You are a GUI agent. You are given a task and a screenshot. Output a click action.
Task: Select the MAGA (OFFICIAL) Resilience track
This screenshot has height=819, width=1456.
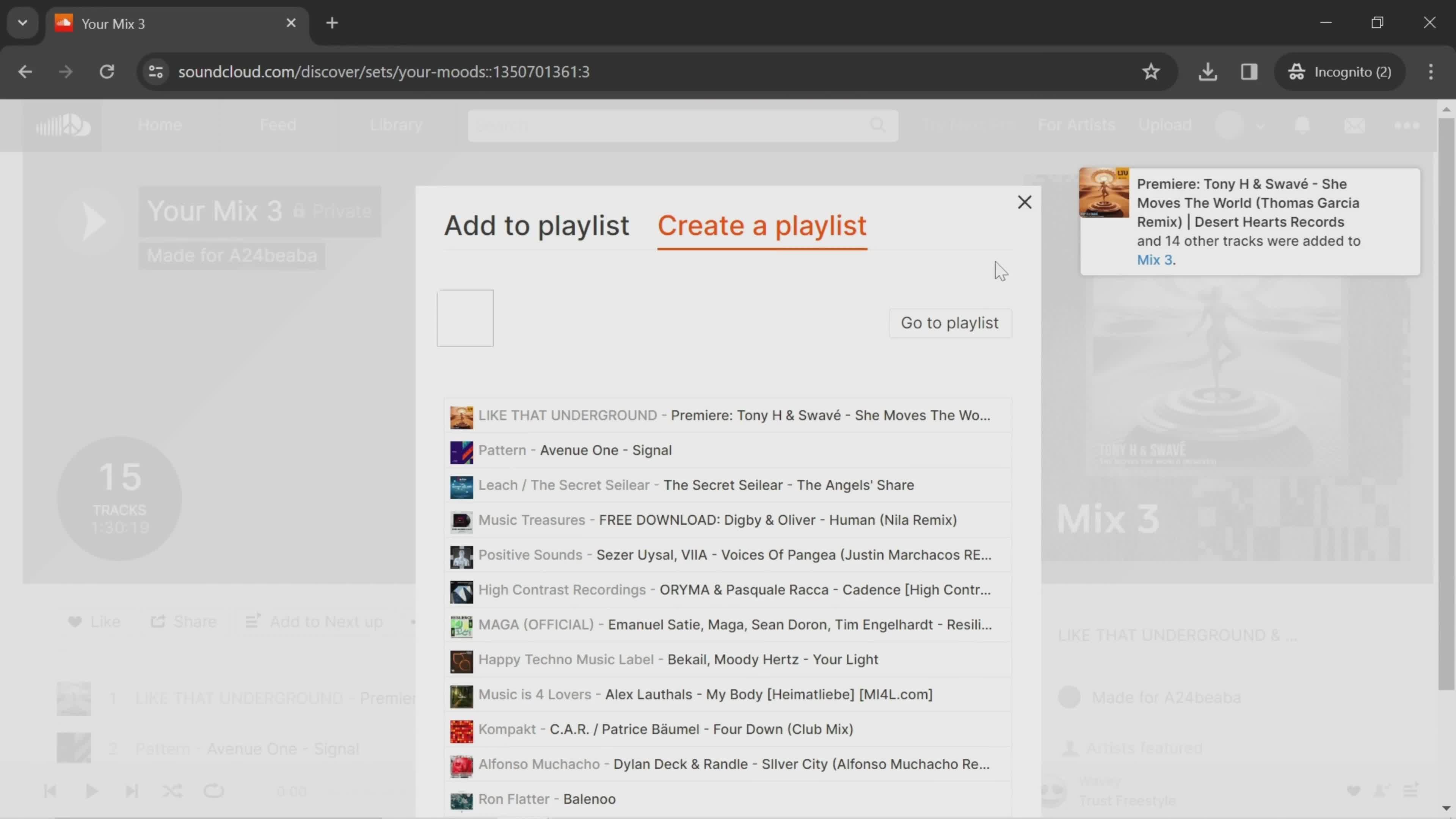[x=728, y=624]
